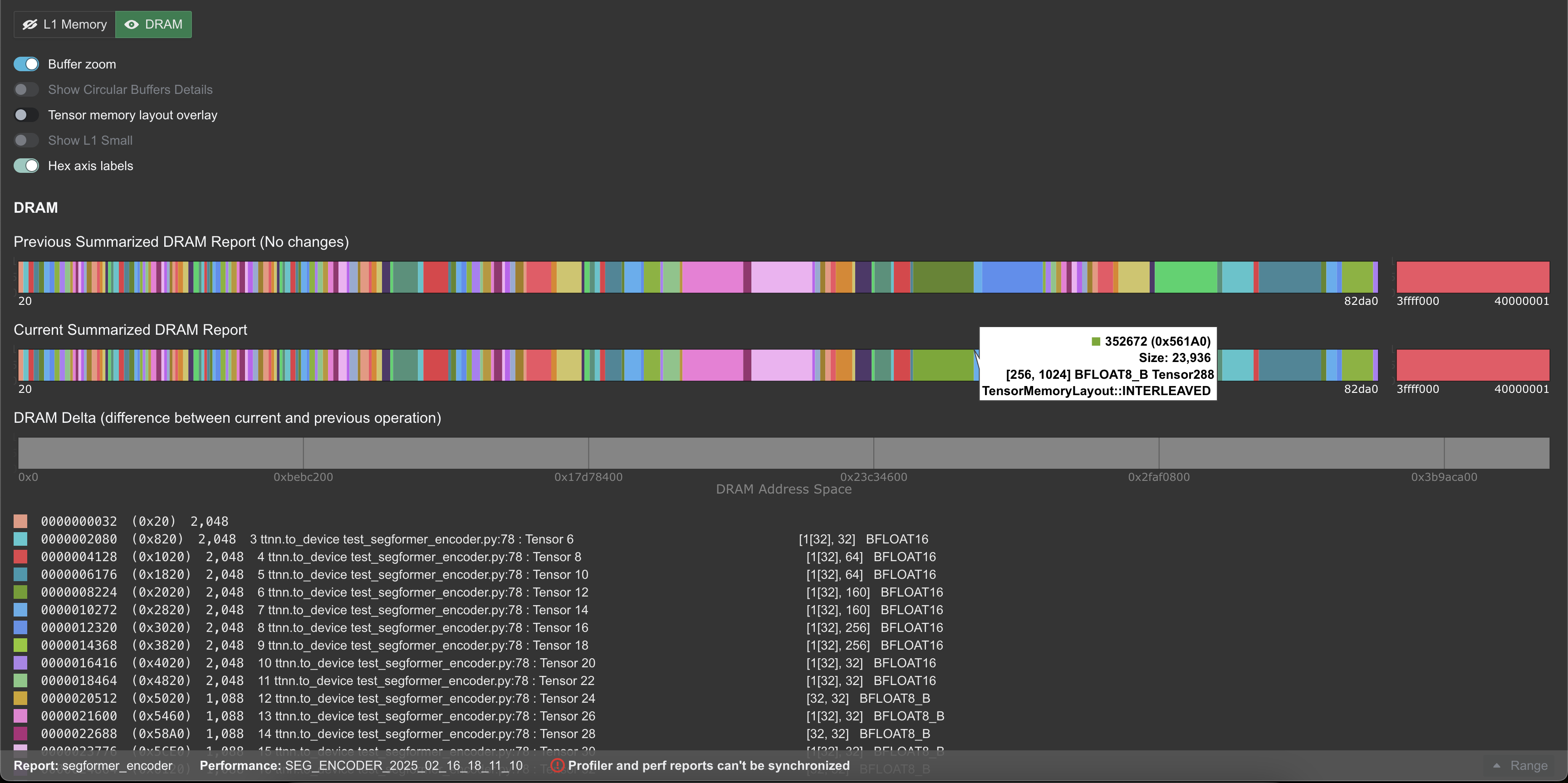Click the eye-slash icon on L1 Memory

pos(30,24)
